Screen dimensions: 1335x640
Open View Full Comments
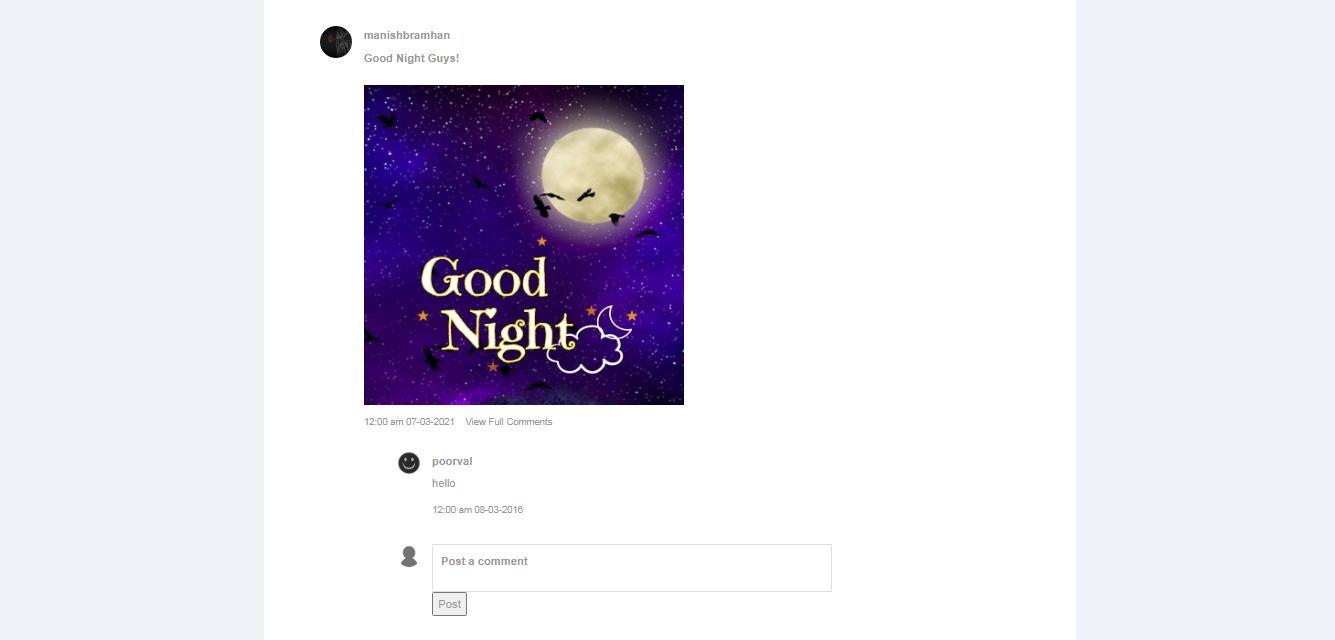509,422
